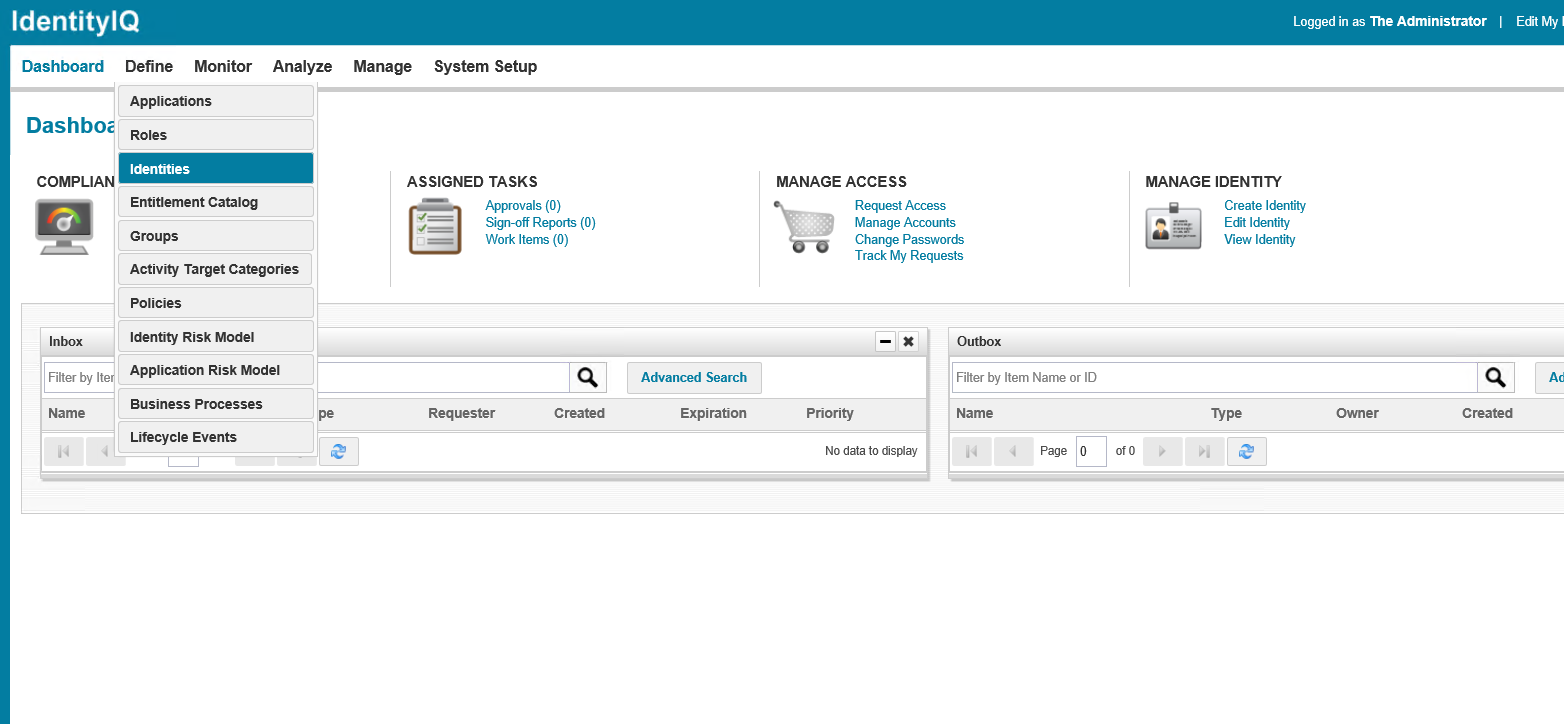Click the Inbox search magnifier icon
The image size is (1564, 724).
tap(588, 377)
